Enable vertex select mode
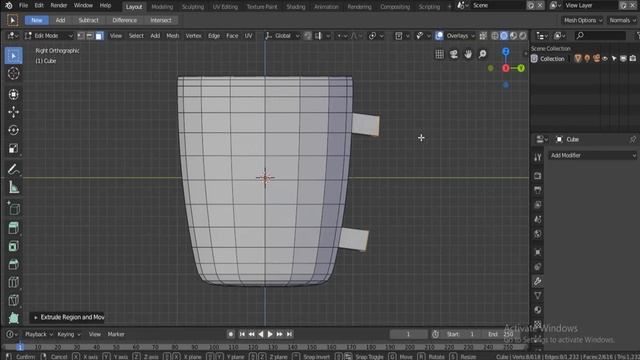Image resolution: width=640 pixels, height=360 pixels. [x=81, y=36]
